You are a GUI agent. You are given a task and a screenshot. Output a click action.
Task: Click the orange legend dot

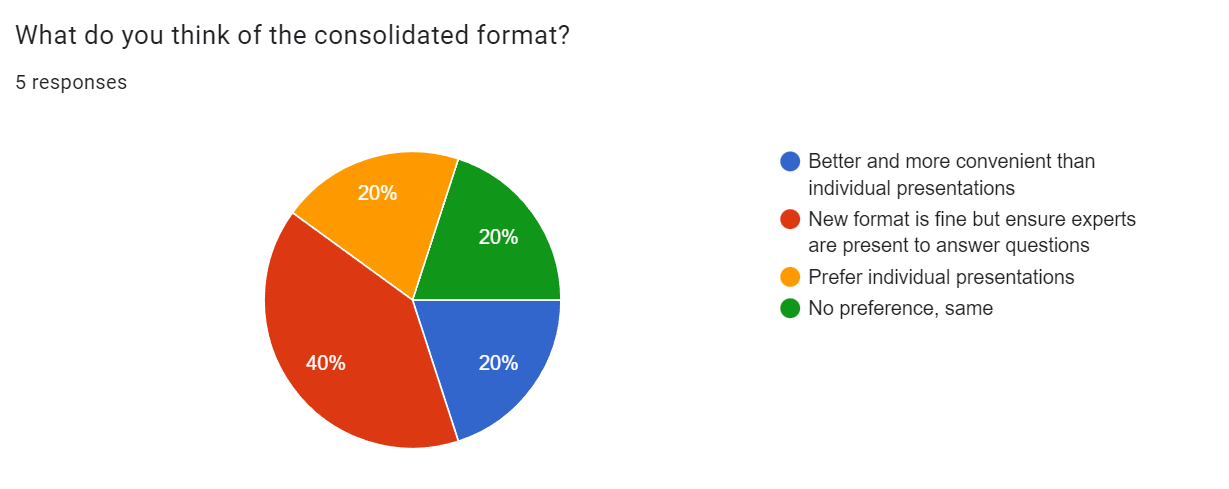click(x=790, y=277)
